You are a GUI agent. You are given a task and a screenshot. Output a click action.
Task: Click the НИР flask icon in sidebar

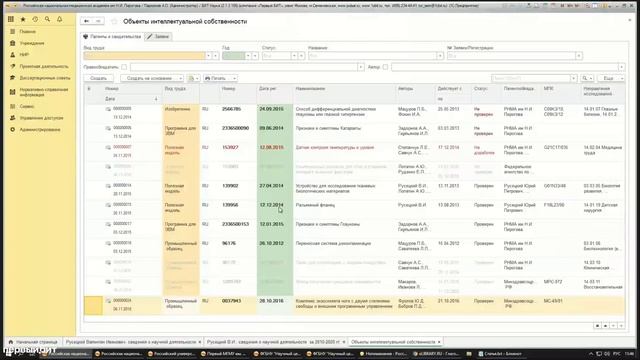13,54
